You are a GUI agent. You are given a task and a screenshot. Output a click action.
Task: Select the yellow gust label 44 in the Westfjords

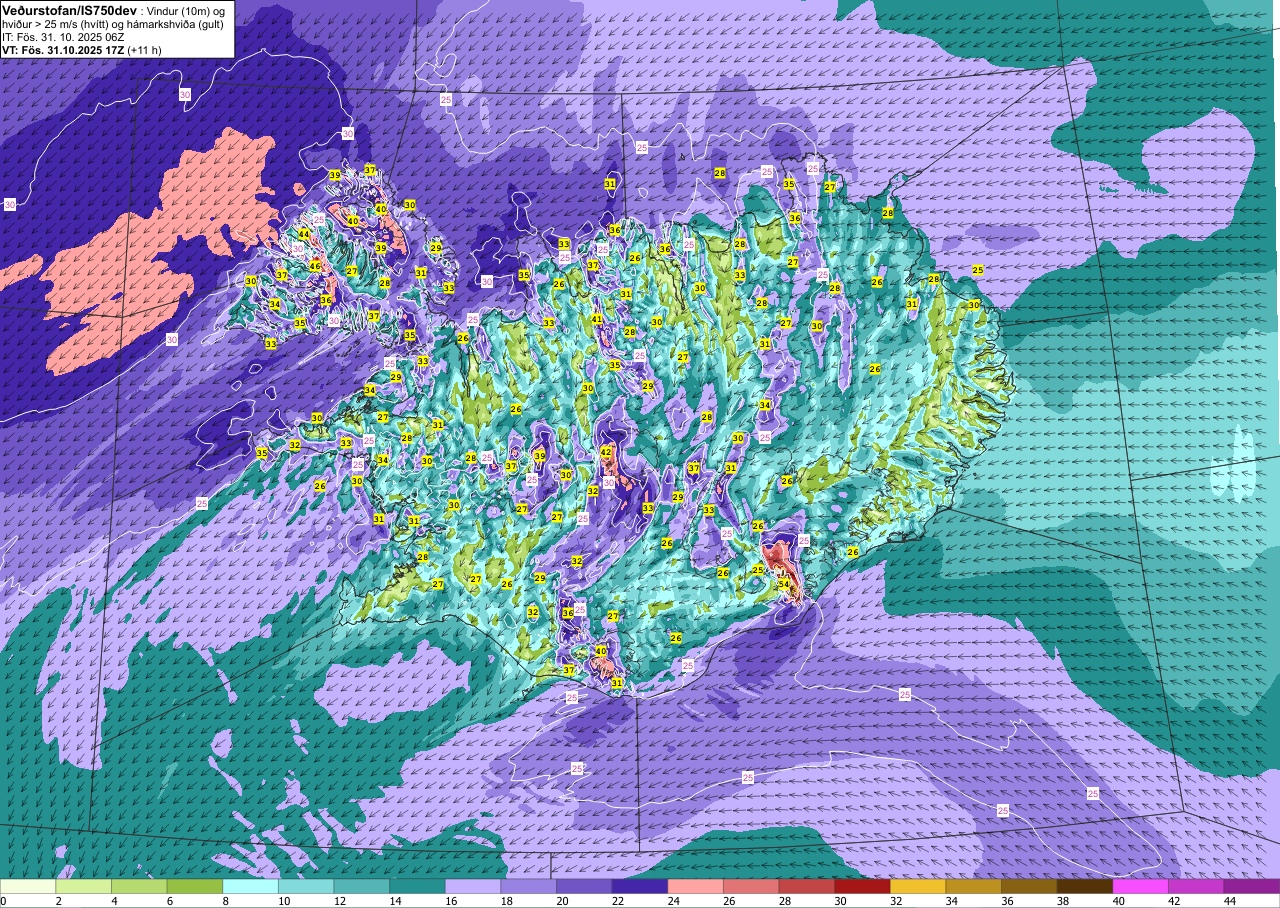(304, 234)
